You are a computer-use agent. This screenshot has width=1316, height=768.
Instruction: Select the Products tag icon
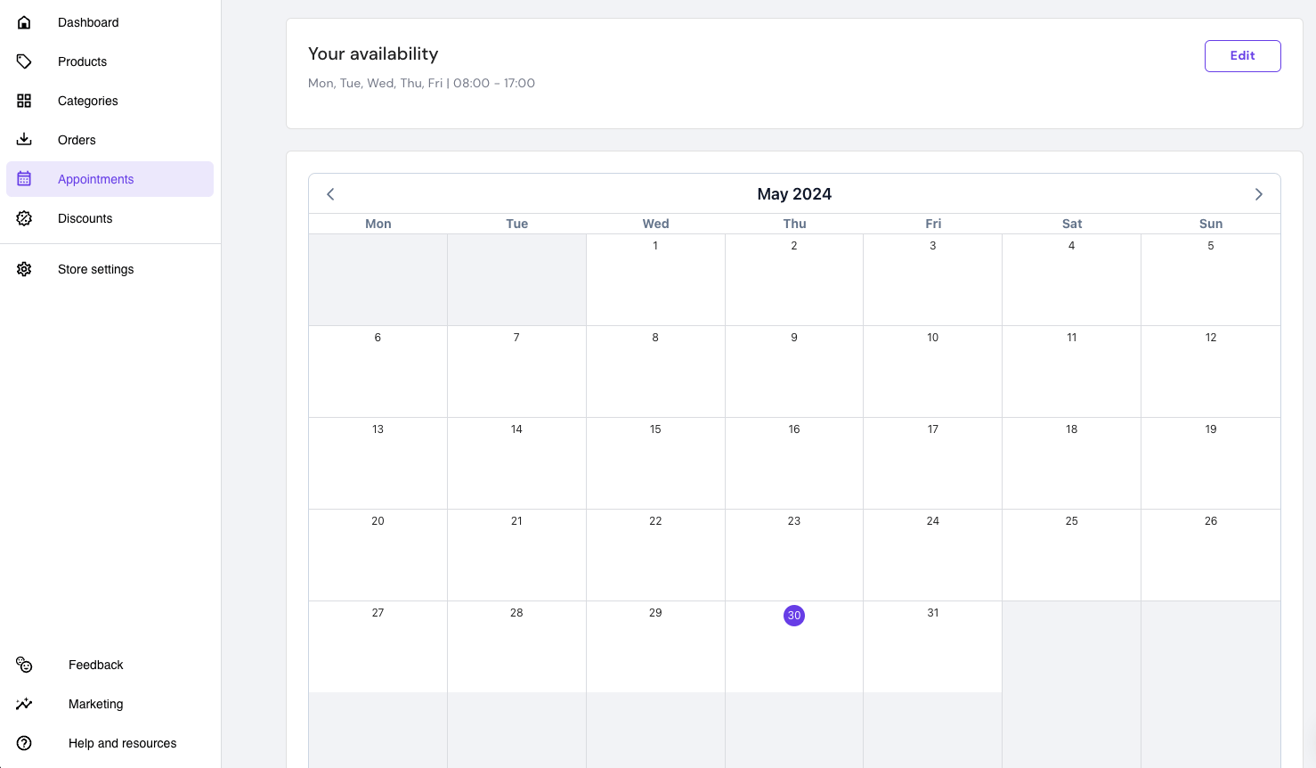tap(24, 61)
